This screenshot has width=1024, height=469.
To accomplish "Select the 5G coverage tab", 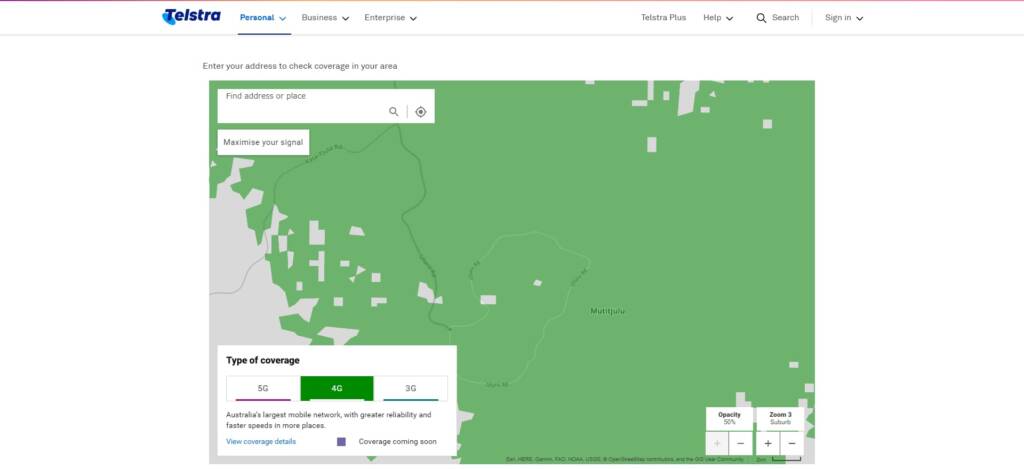I will click(x=263, y=388).
